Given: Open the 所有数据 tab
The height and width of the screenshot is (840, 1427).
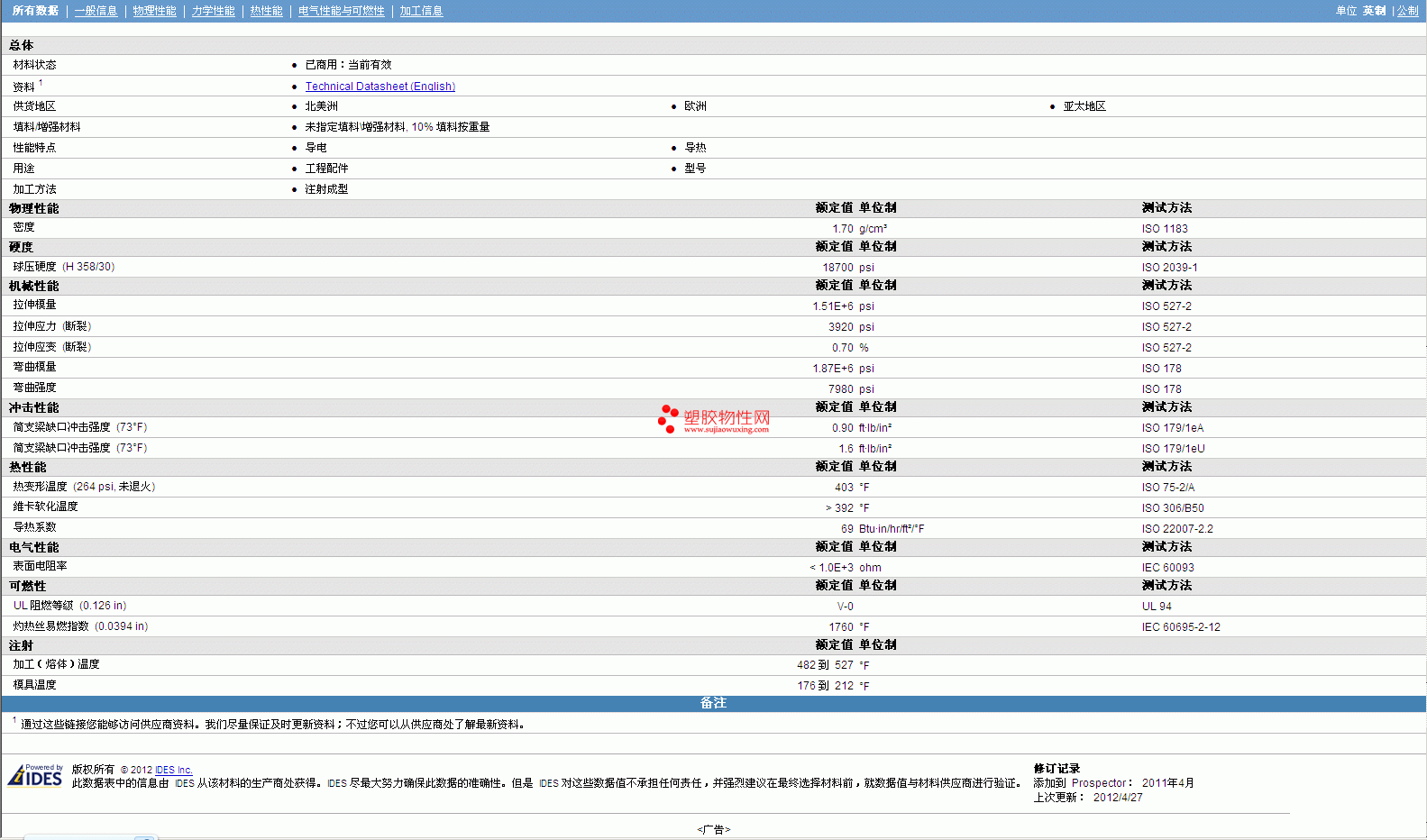Looking at the screenshot, I should (35, 11).
